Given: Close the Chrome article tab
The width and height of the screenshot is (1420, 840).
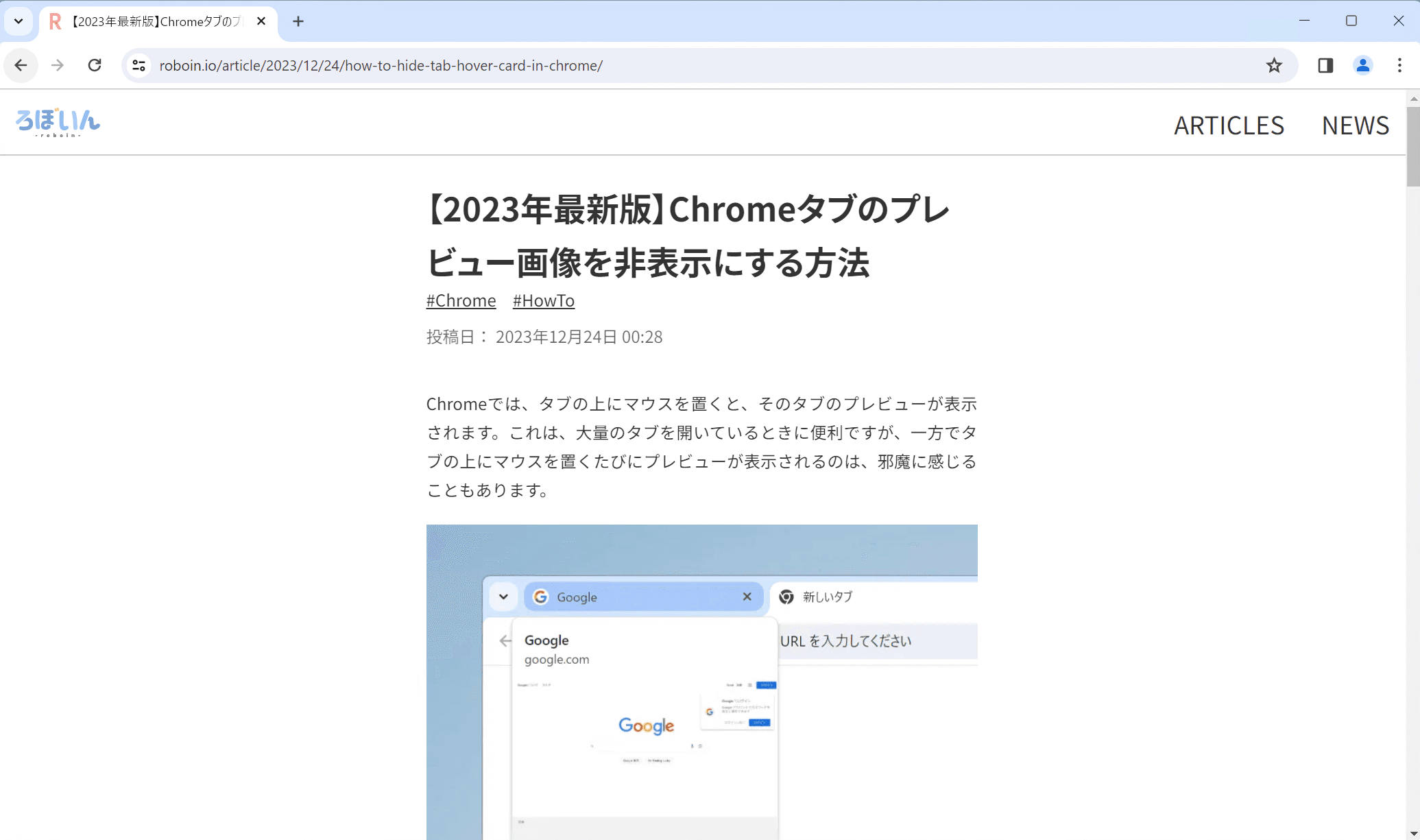Looking at the screenshot, I should click(x=261, y=21).
